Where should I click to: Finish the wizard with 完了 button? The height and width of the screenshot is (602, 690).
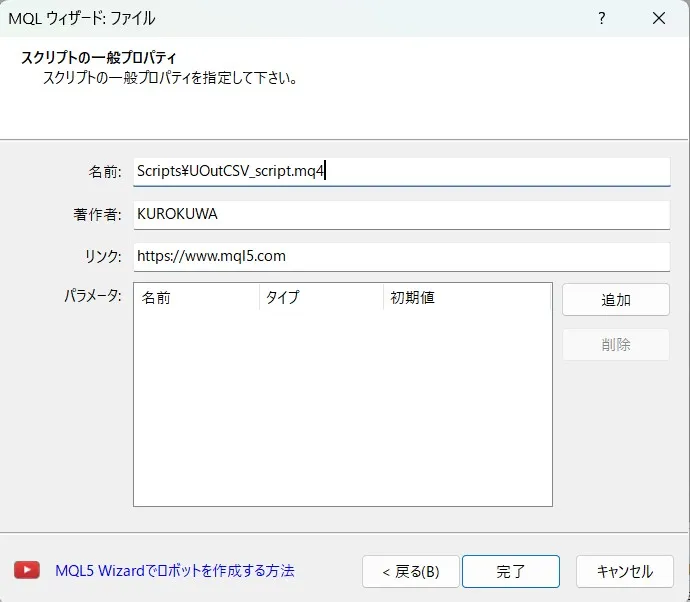(511, 572)
